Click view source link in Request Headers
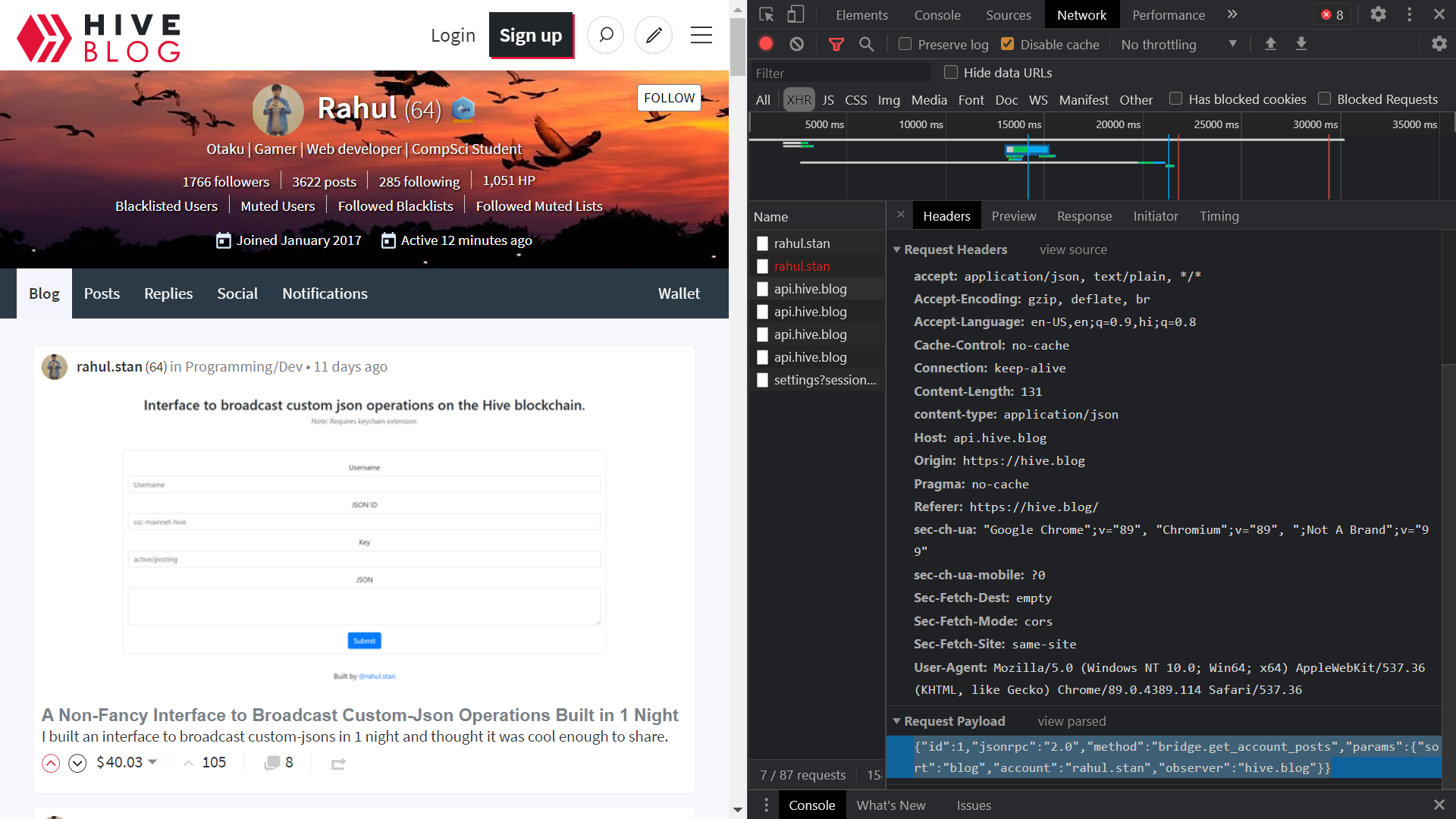The height and width of the screenshot is (819, 1456). tap(1073, 249)
